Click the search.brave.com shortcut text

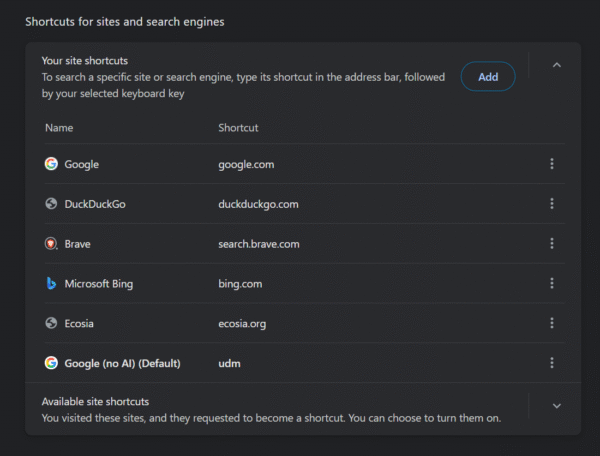[x=259, y=244]
